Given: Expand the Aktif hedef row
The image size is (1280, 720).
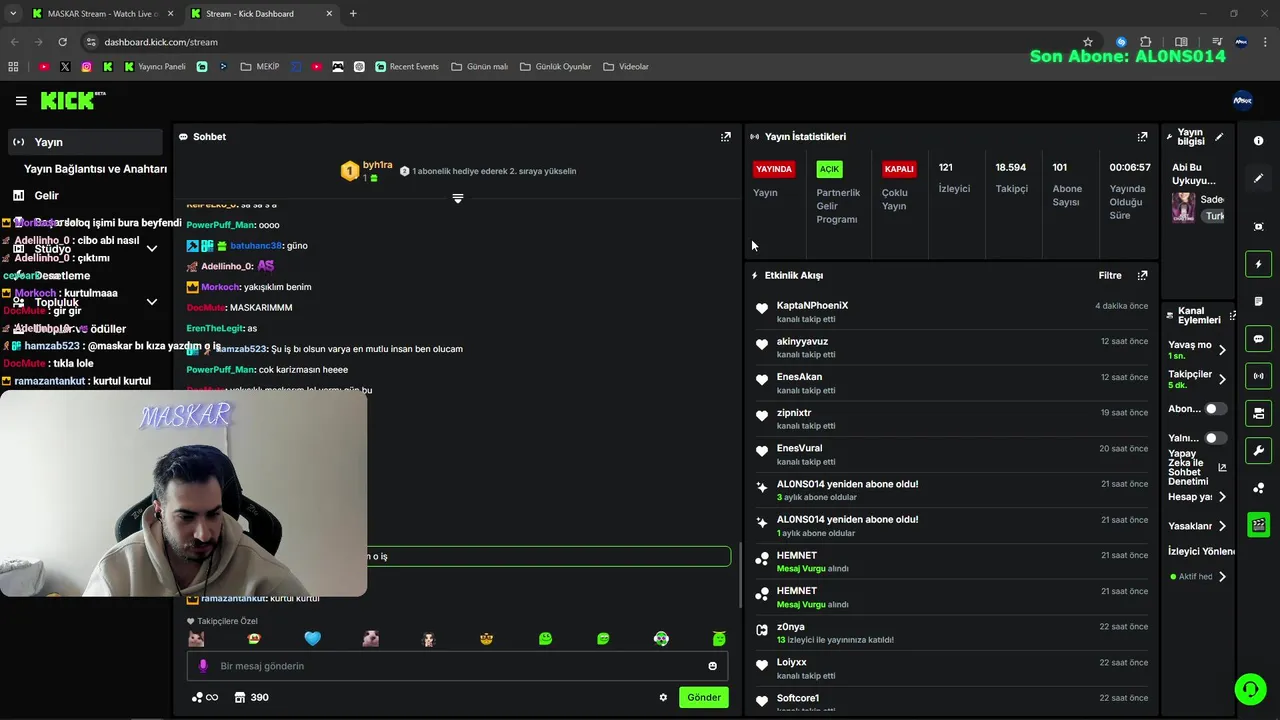Looking at the screenshot, I should click(x=1222, y=577).
